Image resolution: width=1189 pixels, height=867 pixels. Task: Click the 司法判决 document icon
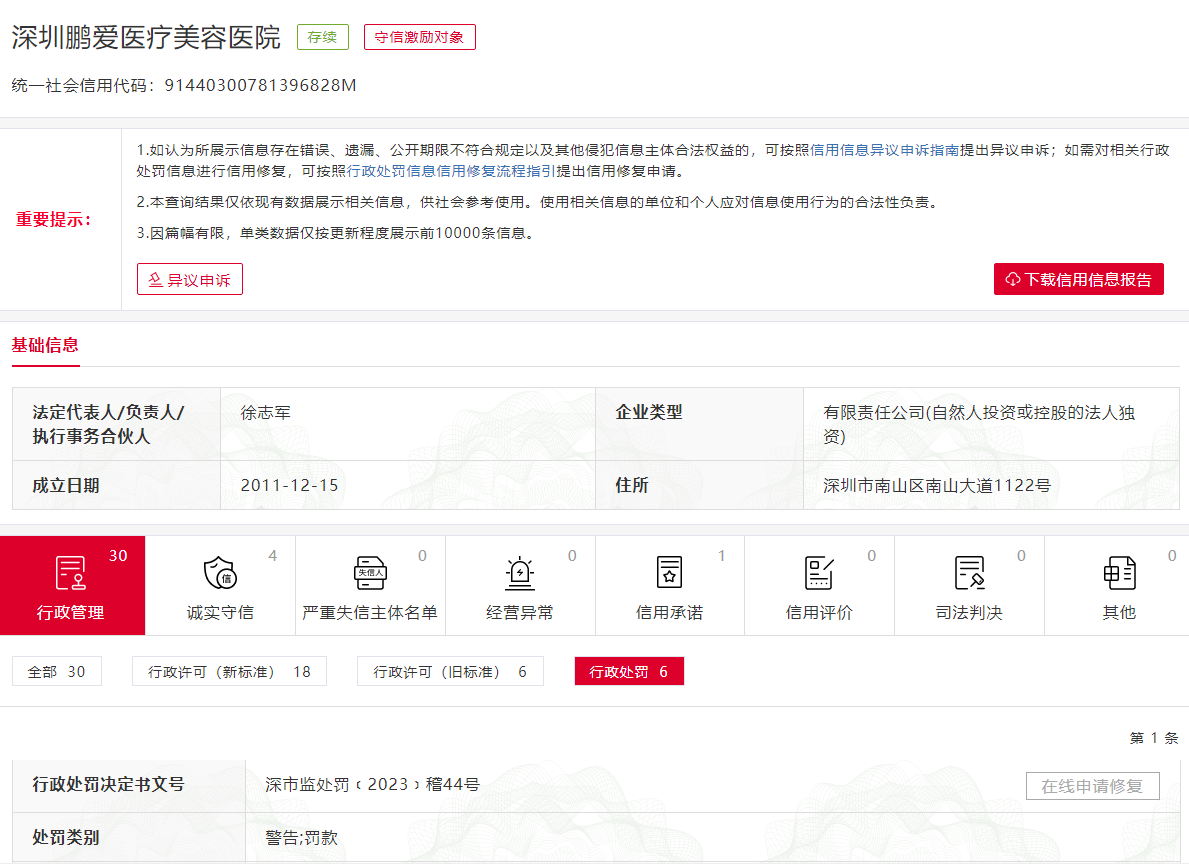tap(969, 573)
